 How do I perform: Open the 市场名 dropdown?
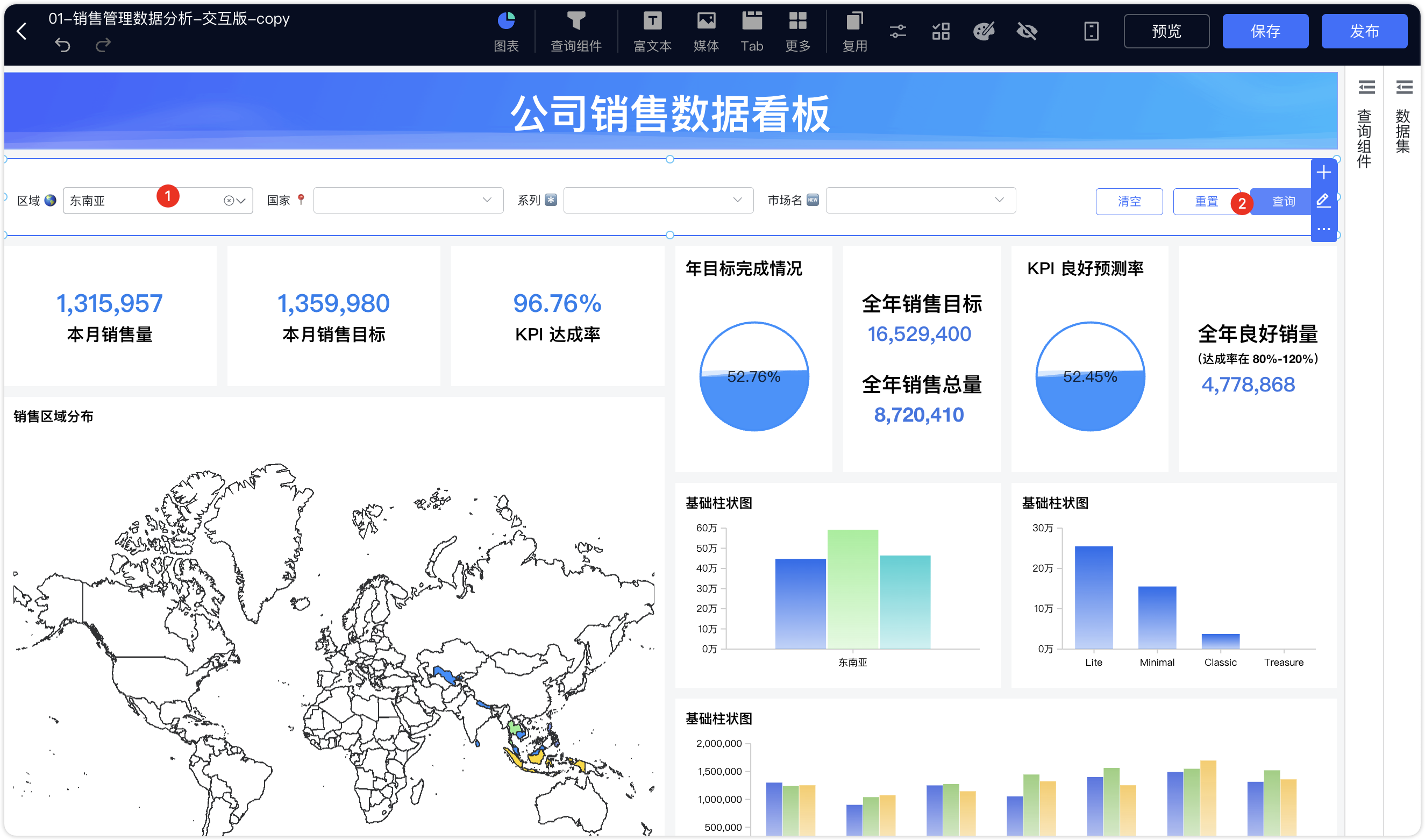click(921, 200)
